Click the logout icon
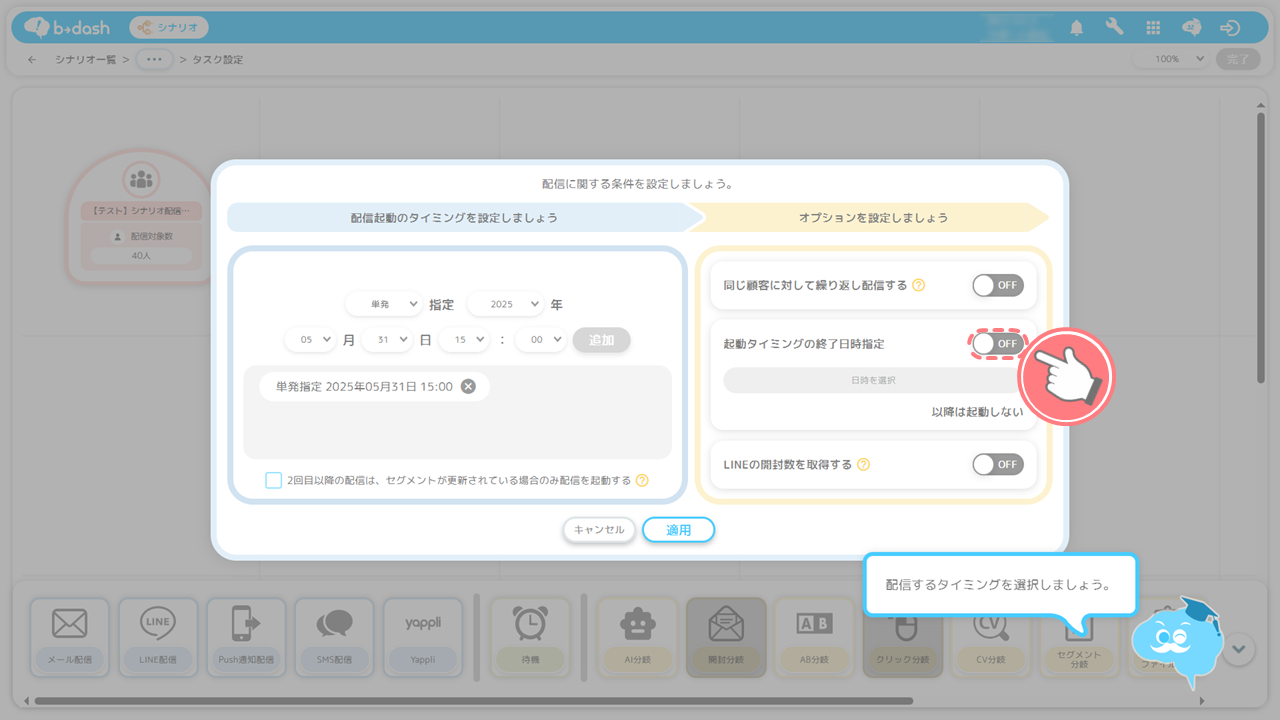Image resolution: width=1280 pixels, height=720 pixels. pyautogui.click(x=1230, y=28)
